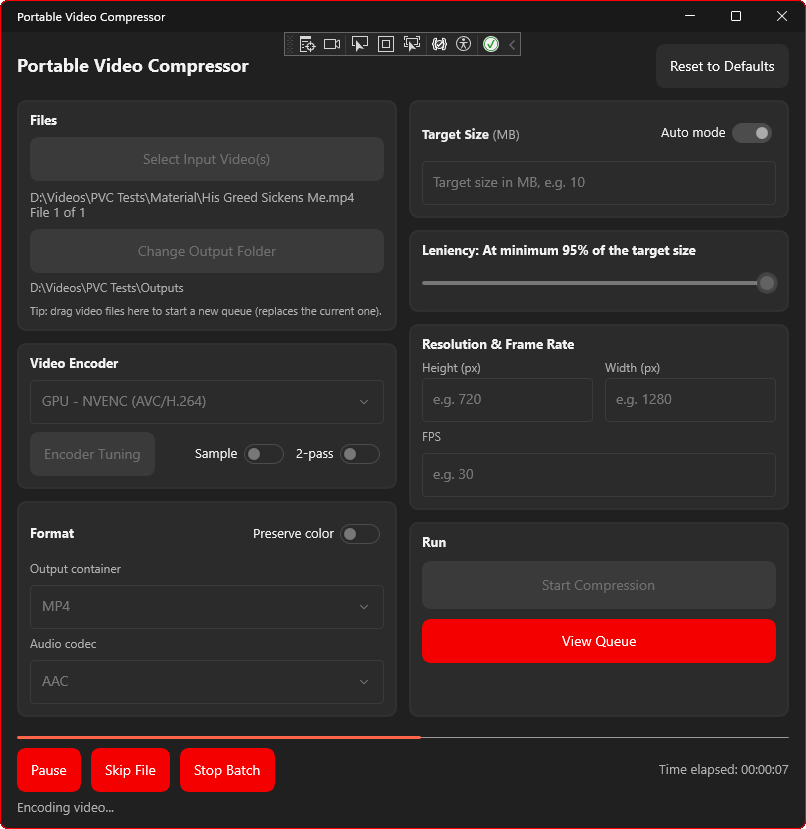Minimize the Portable Video Compressor window
806x829 pixels.
[690, 16]
